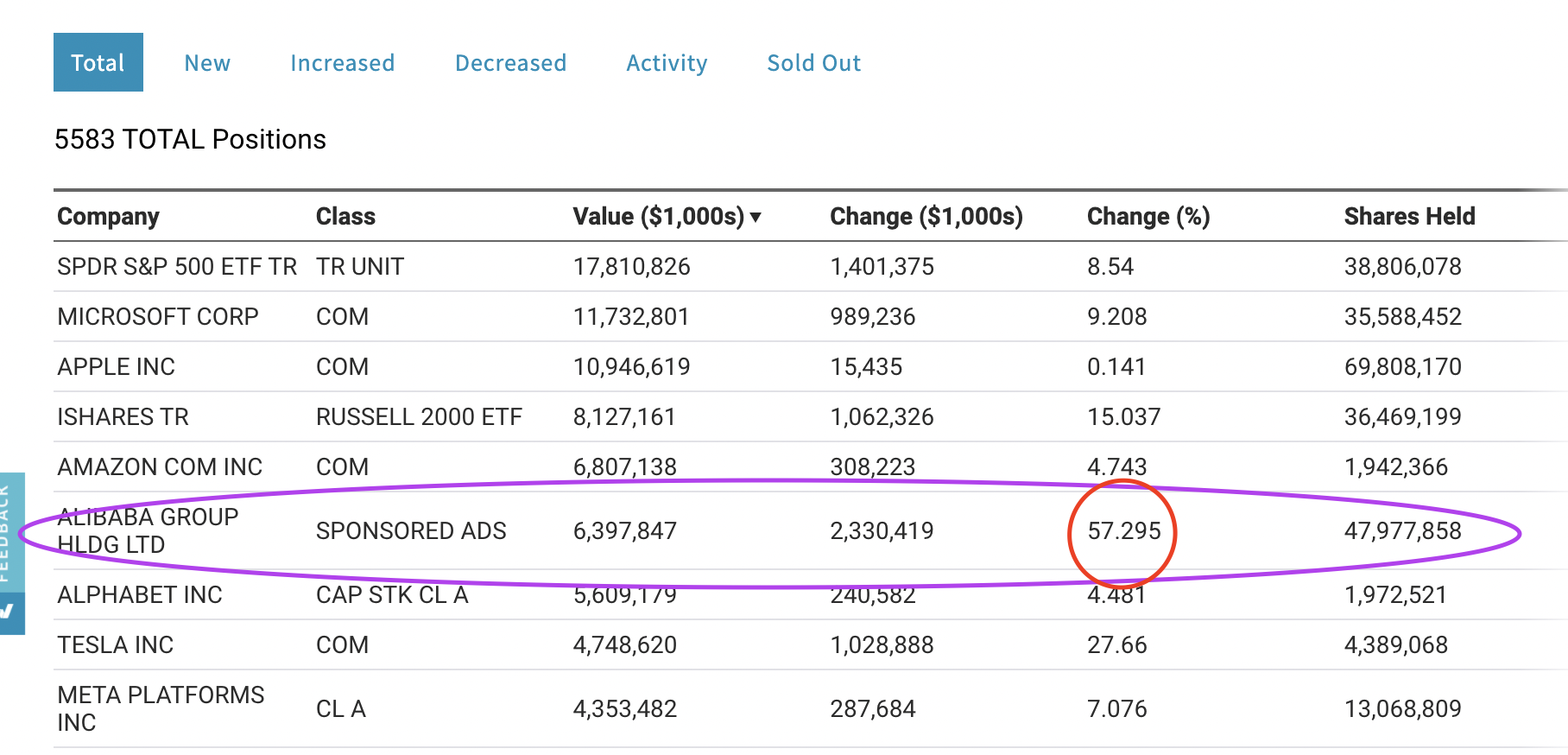Image resolution: width=1568 pixels, height=755 pixels.
Task: Open the SPDR S&P 500 ETF TR row
Action: point(176,267)
